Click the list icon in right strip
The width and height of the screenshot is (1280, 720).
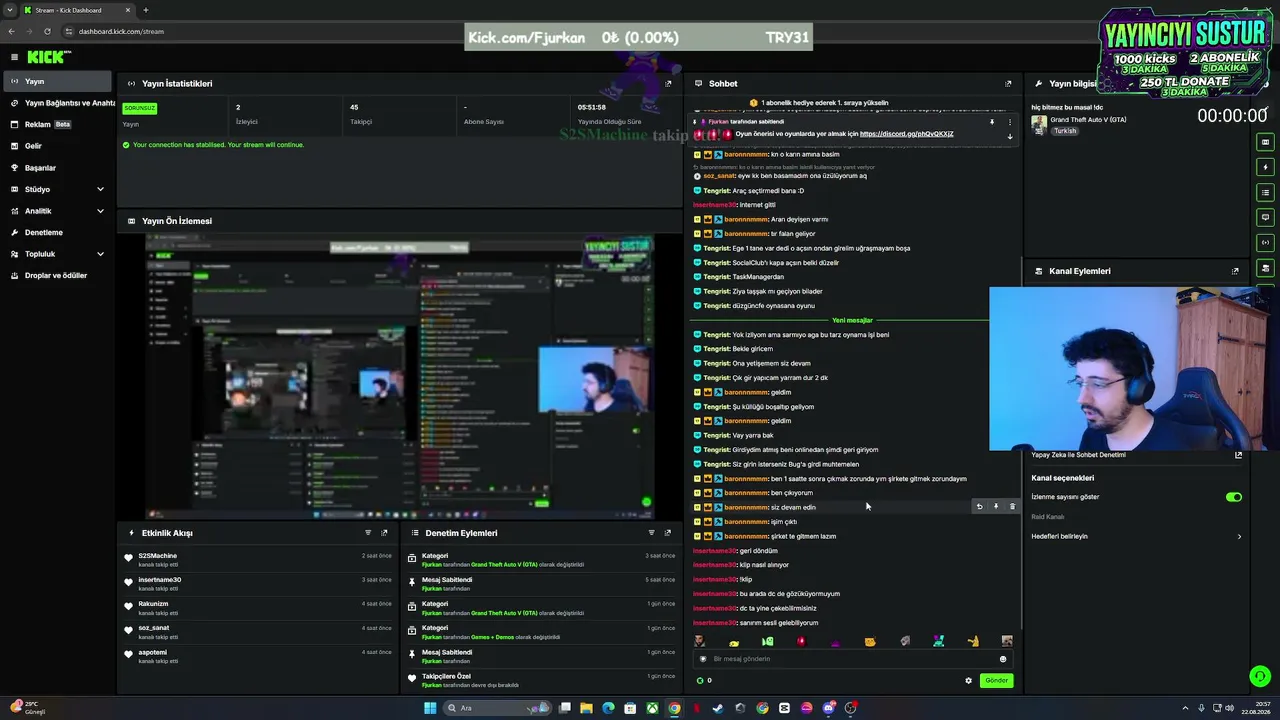pyautogui.click(x=1266, y=192)
